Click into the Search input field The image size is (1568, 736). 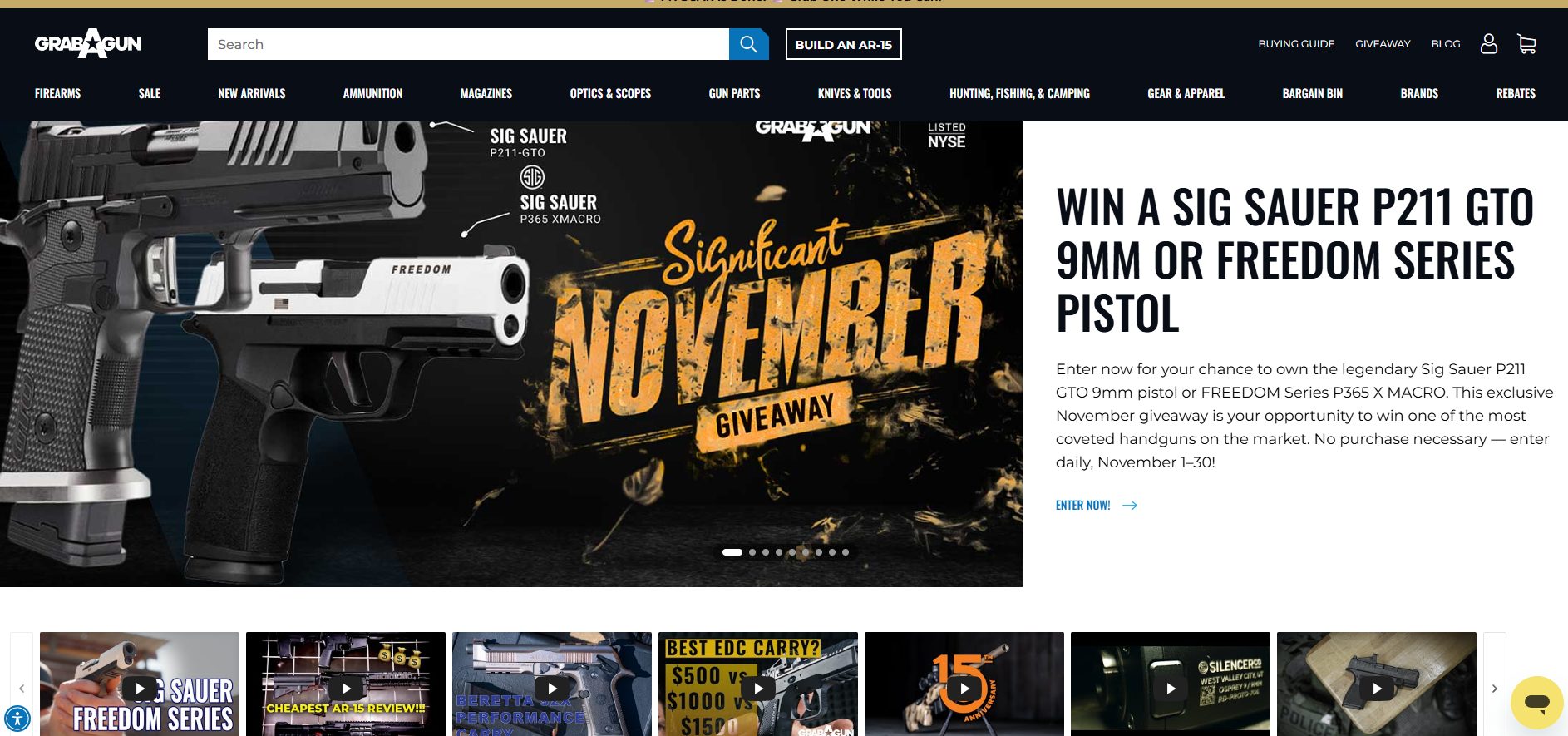pyautogui.click(x=468, y=44)
